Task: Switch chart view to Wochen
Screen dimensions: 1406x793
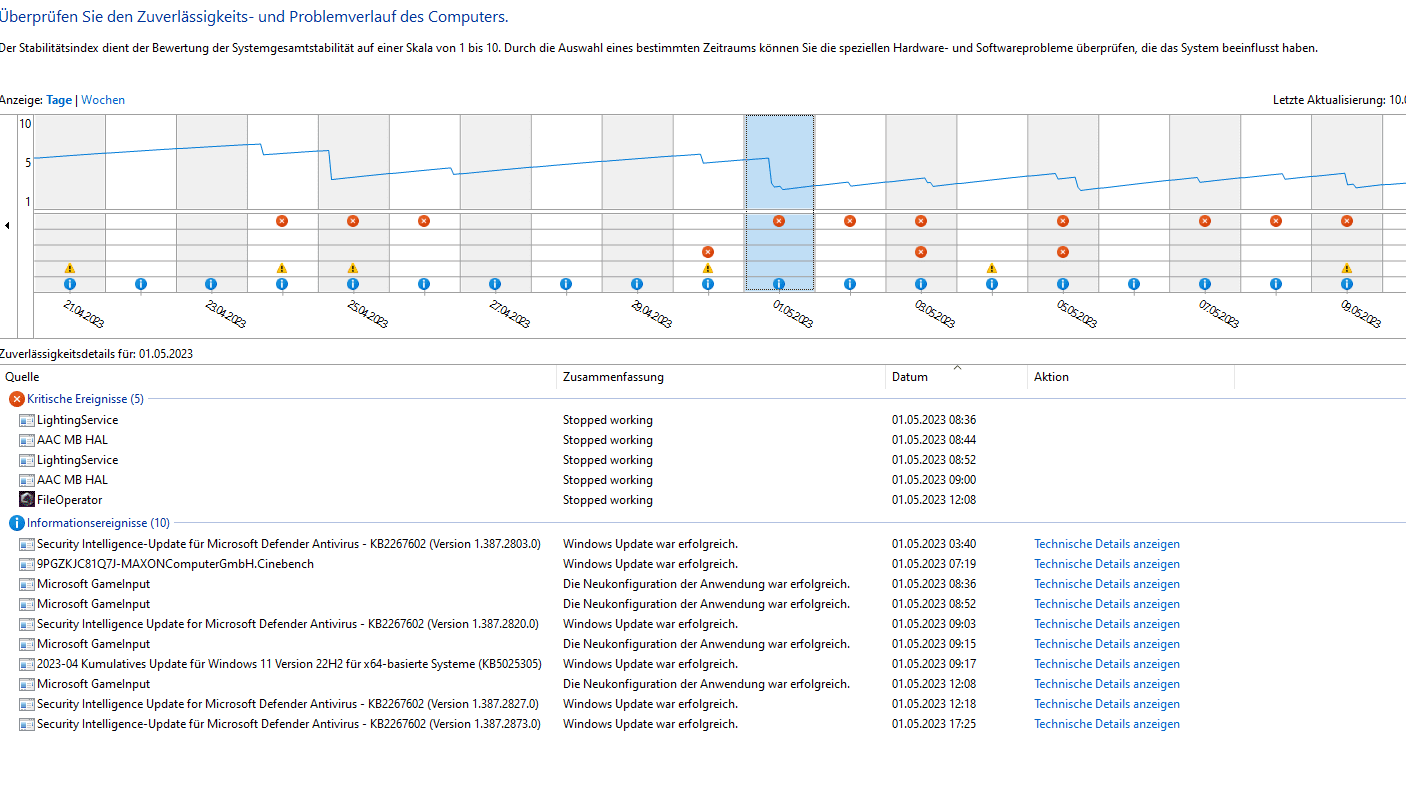Action: pyautogui.click(x=103, y=100)
